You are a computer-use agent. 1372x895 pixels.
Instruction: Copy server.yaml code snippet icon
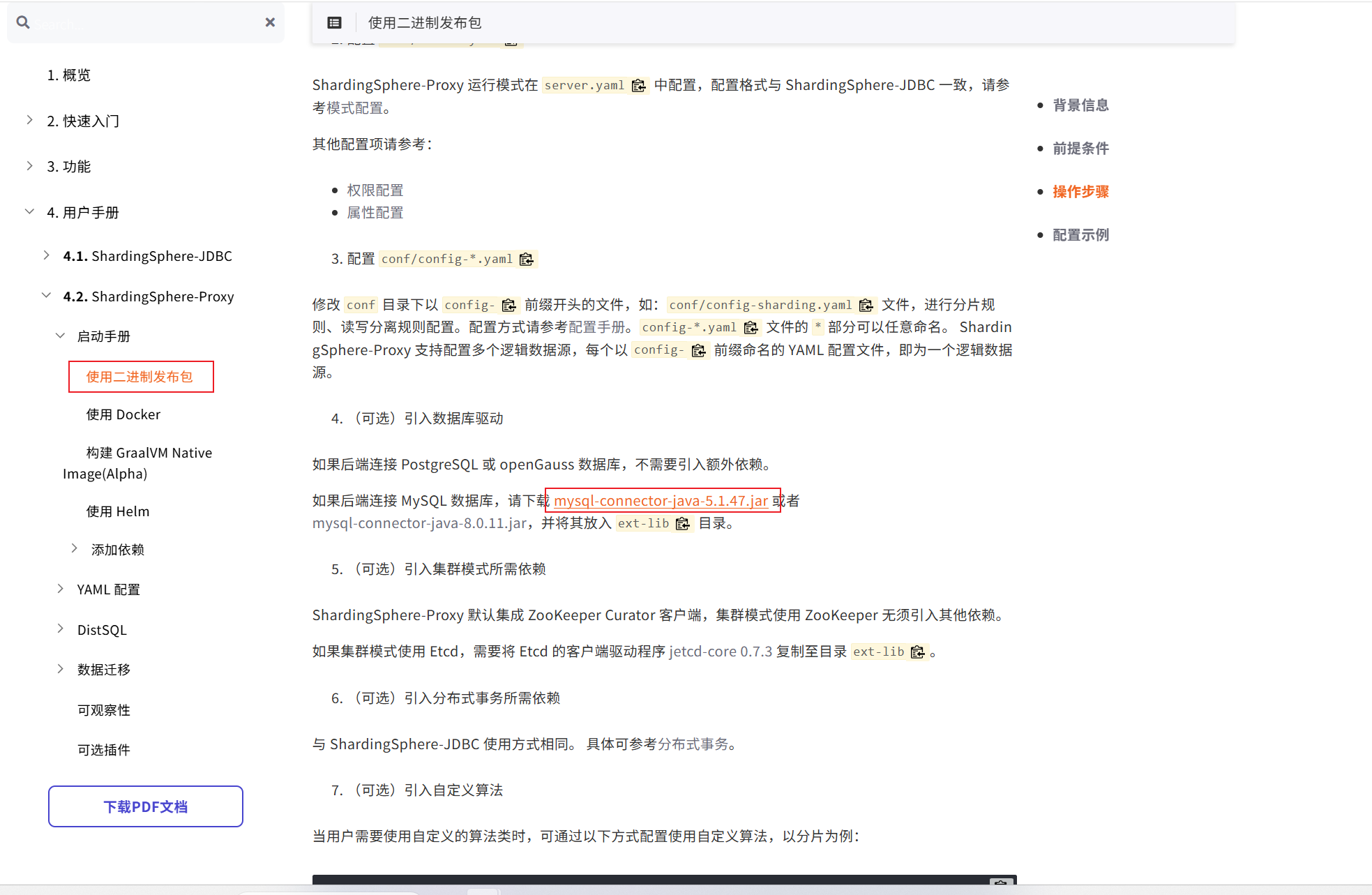coord(638,85)
